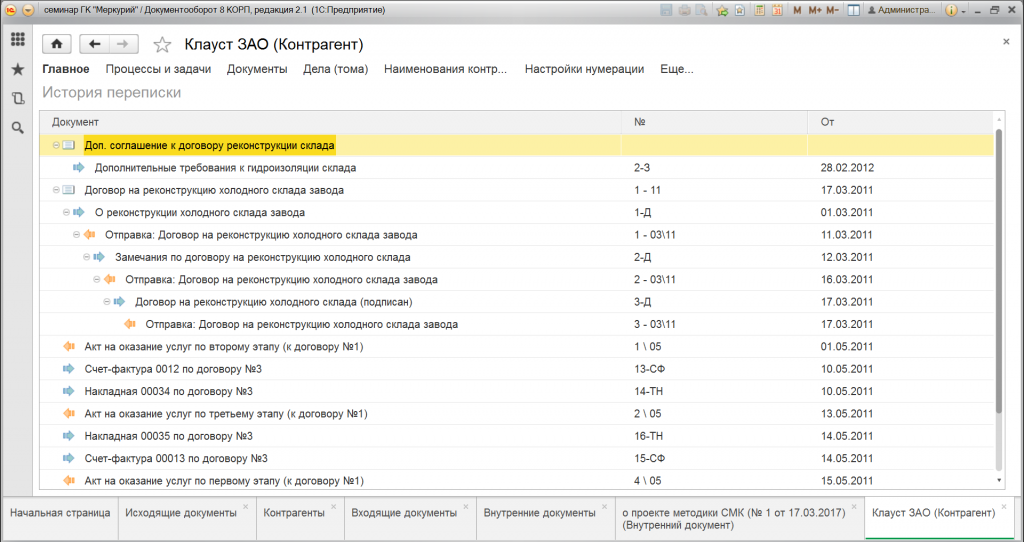
Task: Click the print icon in title bar
Action: [x=684, y=10]
